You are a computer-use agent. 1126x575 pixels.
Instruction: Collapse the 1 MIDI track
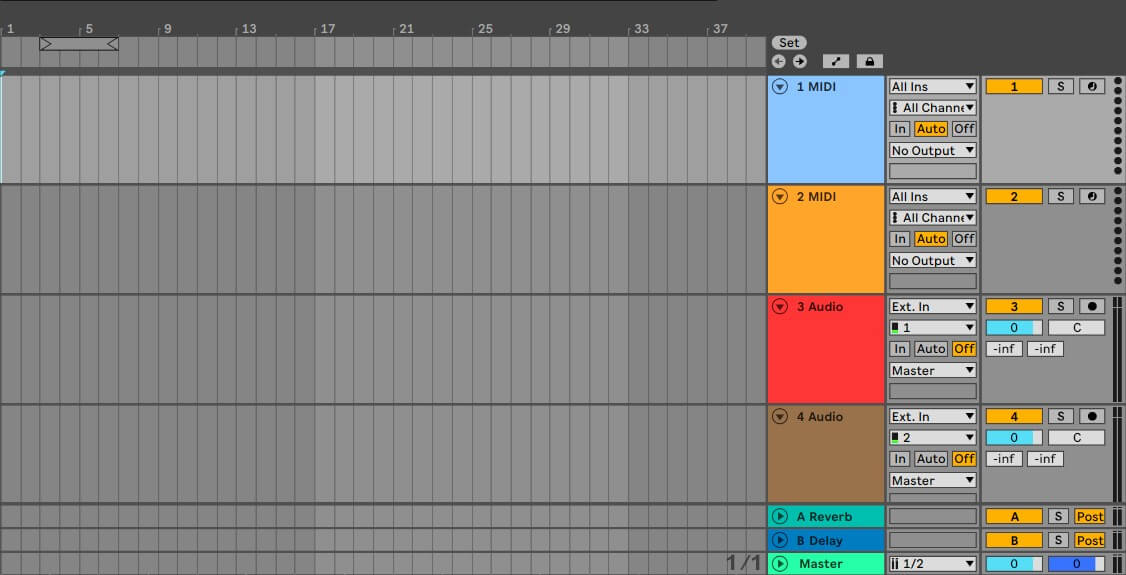point(780,87)
